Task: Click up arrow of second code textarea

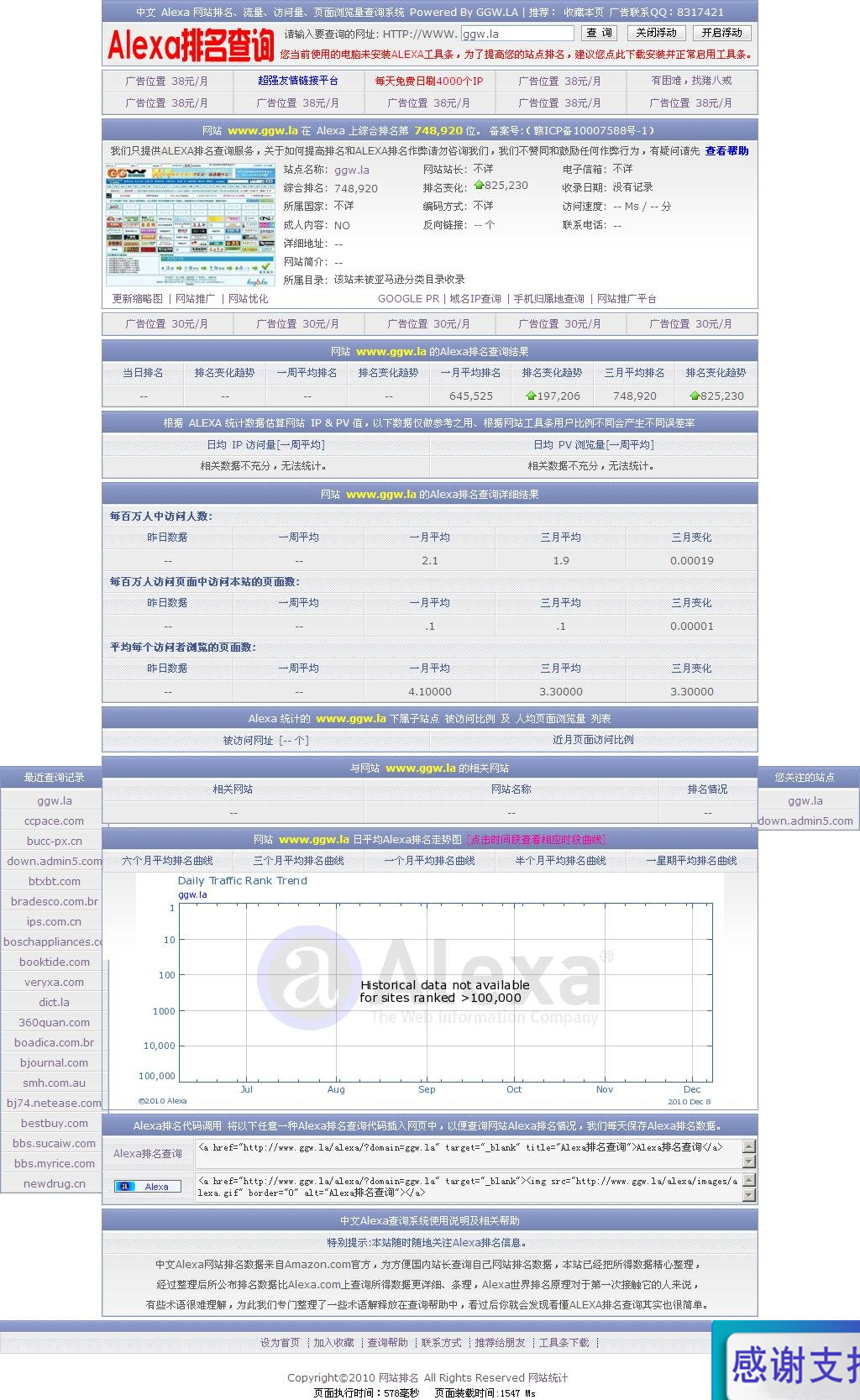Action: 749,1180
